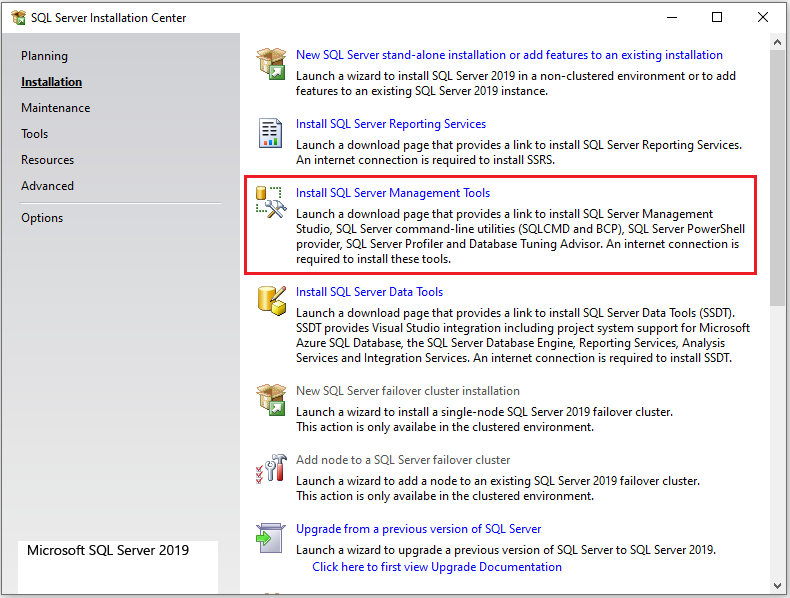Open the Options page
Image resolution: width=790 pixels, height=598 pixels.
click(x=42, y=218)
